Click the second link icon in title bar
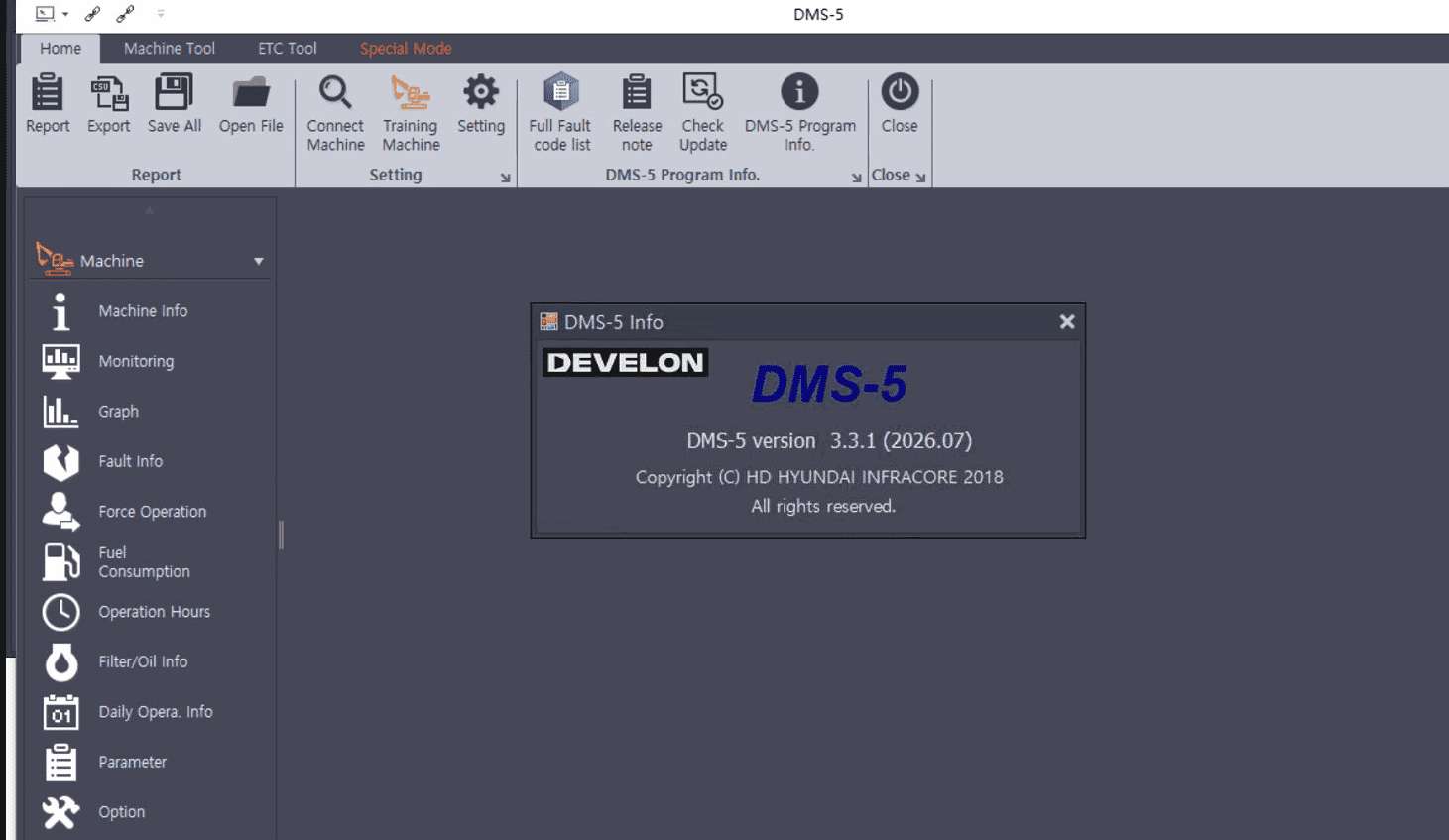 pos(125,14)
